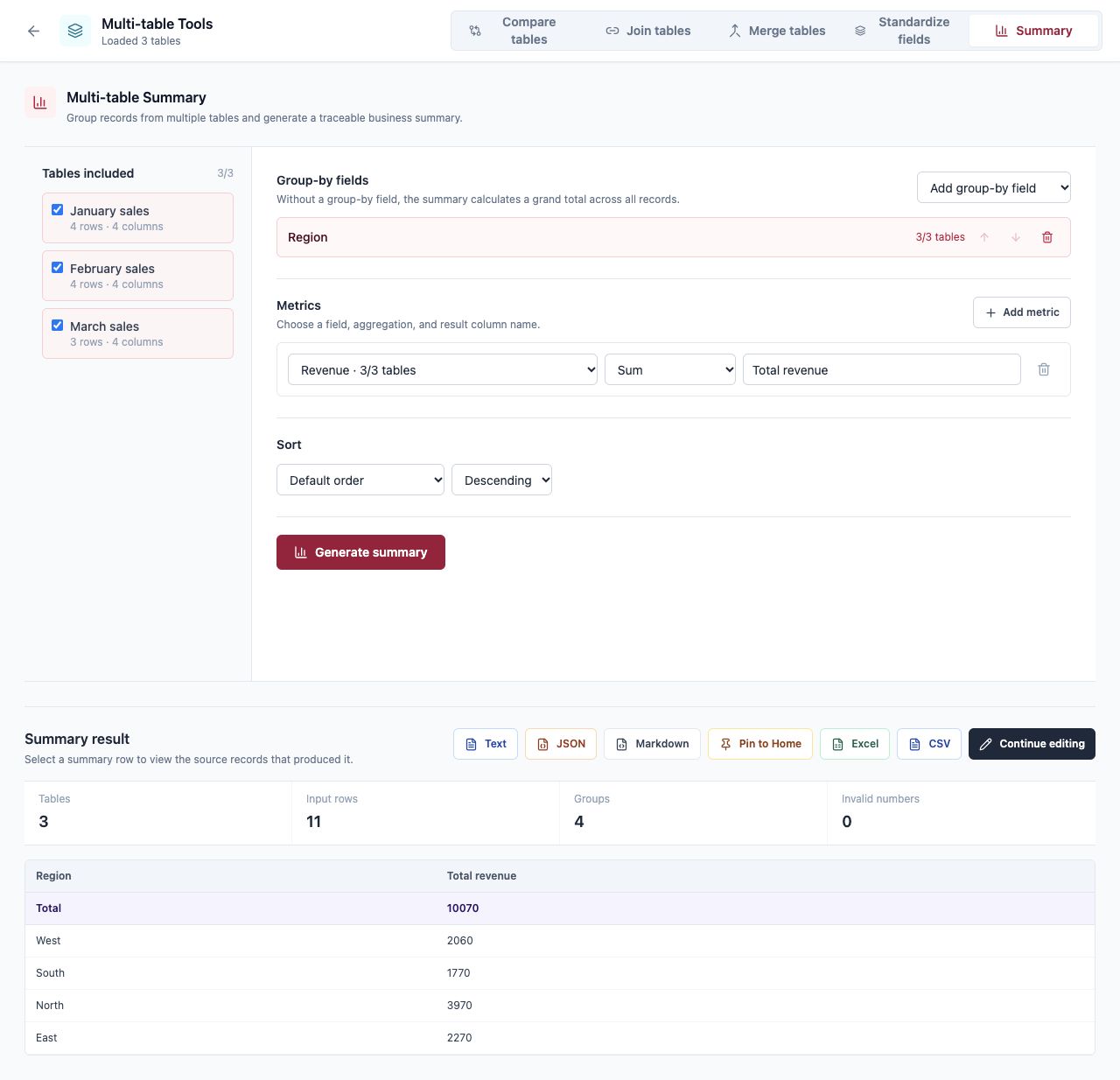The image size is (1120, 1080).
Task: Click the Generate summary button
Action: [360, 552]
